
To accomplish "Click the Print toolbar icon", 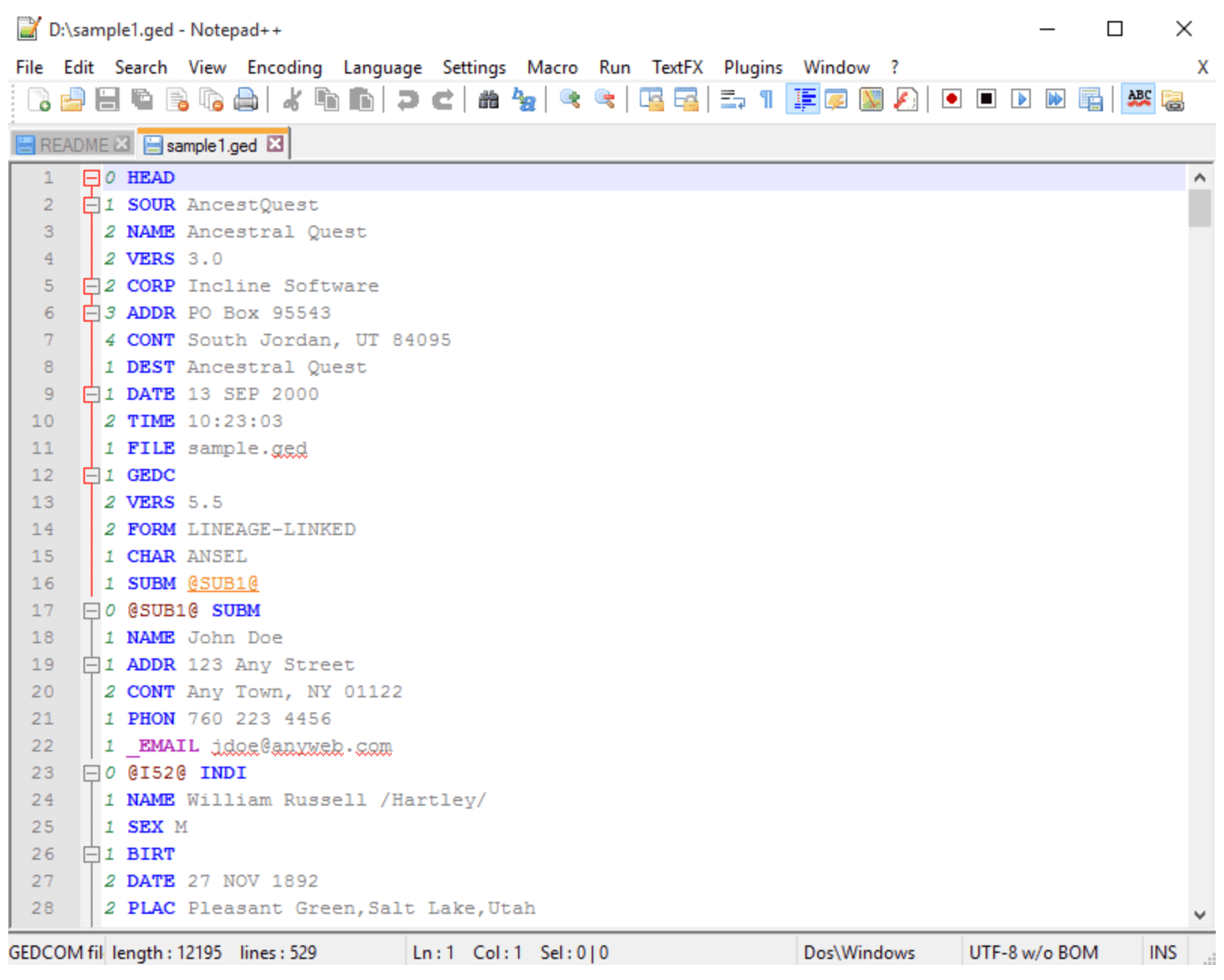I will (x=245, y=99).
